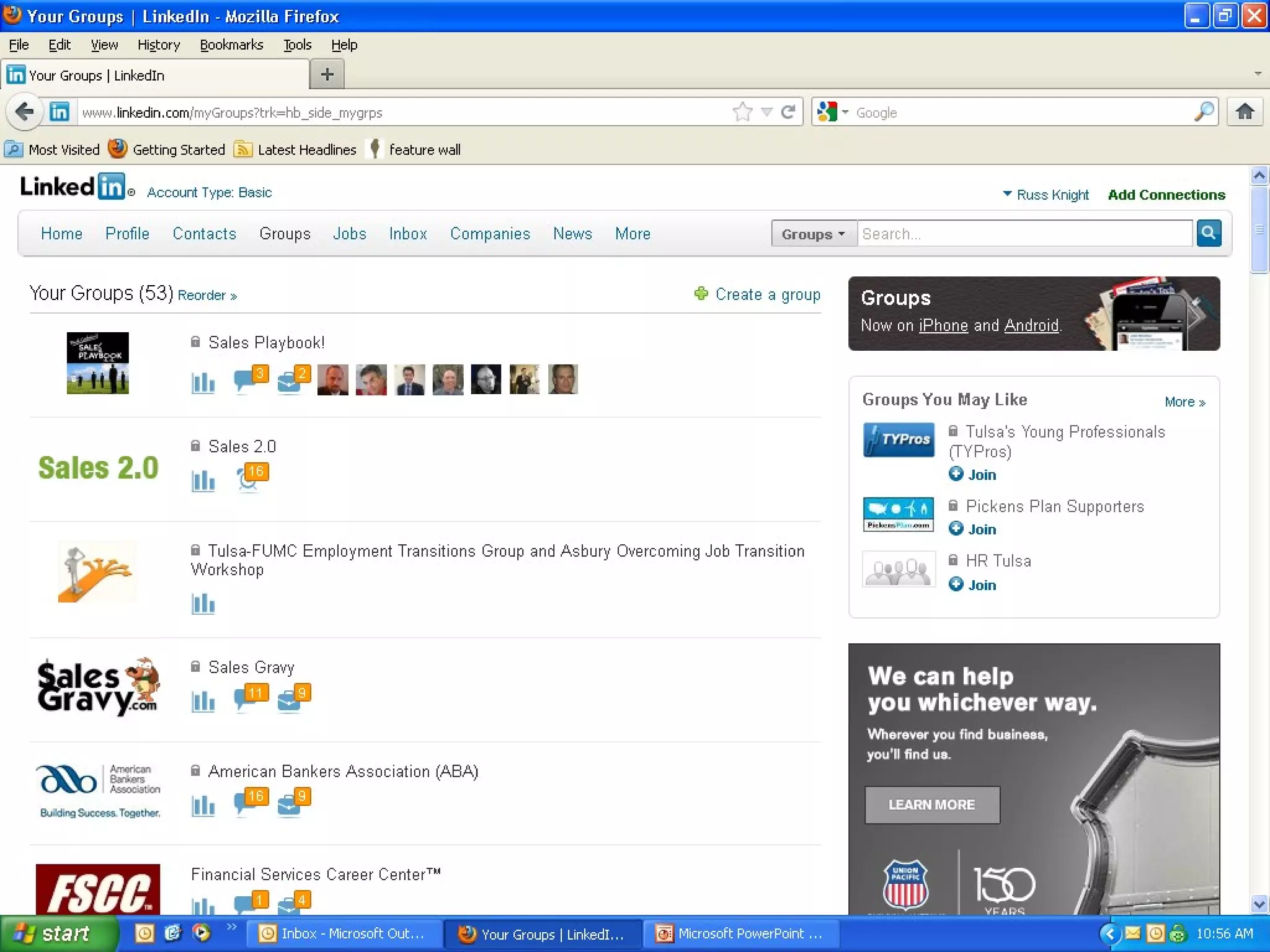The width and height of the screenshot is (1270, 952).
Task: Open Microsoft PowerPoint from the taskbar
Action: point(741,933)
